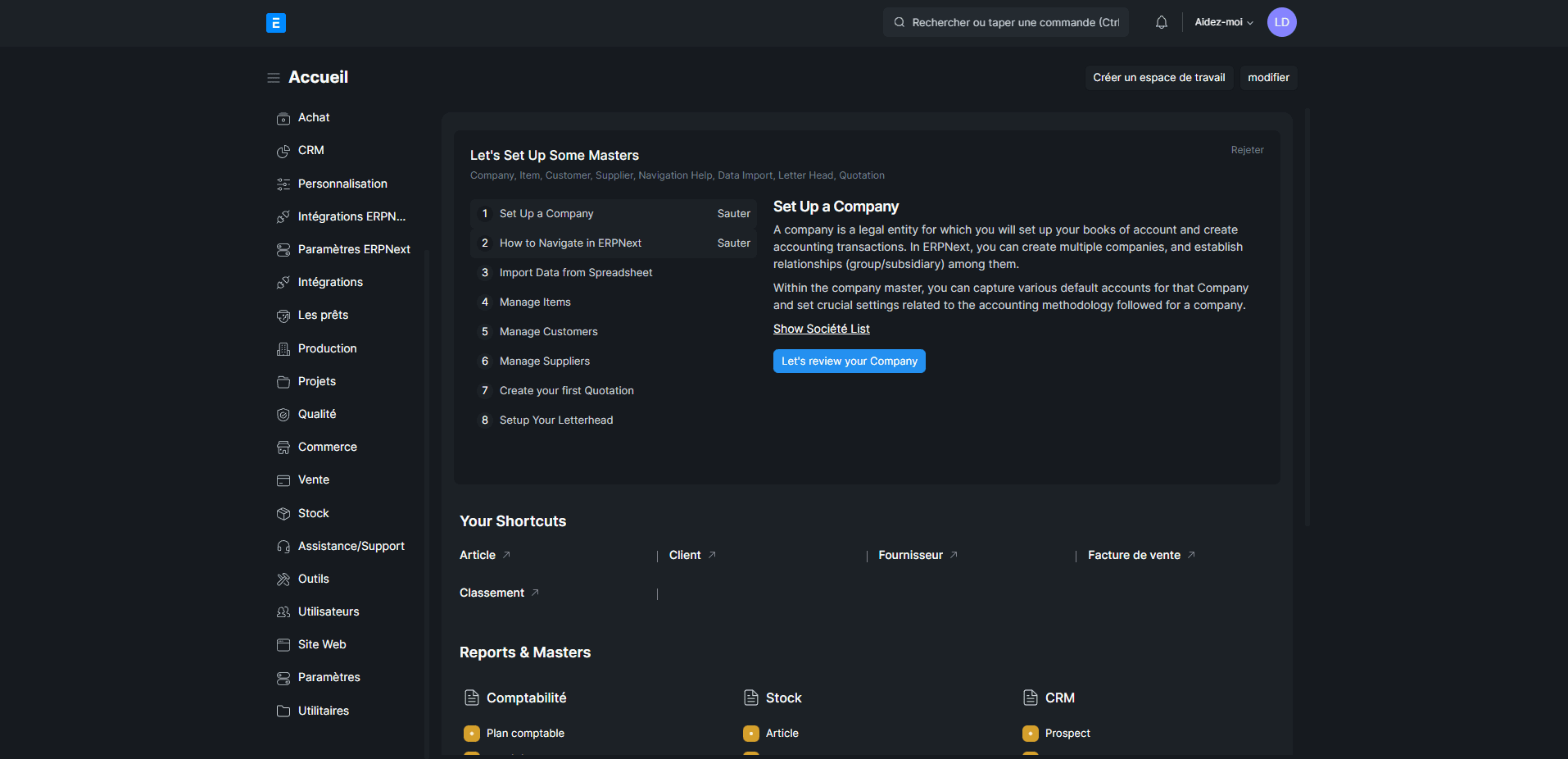Open the notifications bell
1568x759 pixels.
click(x=1161, y=23)
